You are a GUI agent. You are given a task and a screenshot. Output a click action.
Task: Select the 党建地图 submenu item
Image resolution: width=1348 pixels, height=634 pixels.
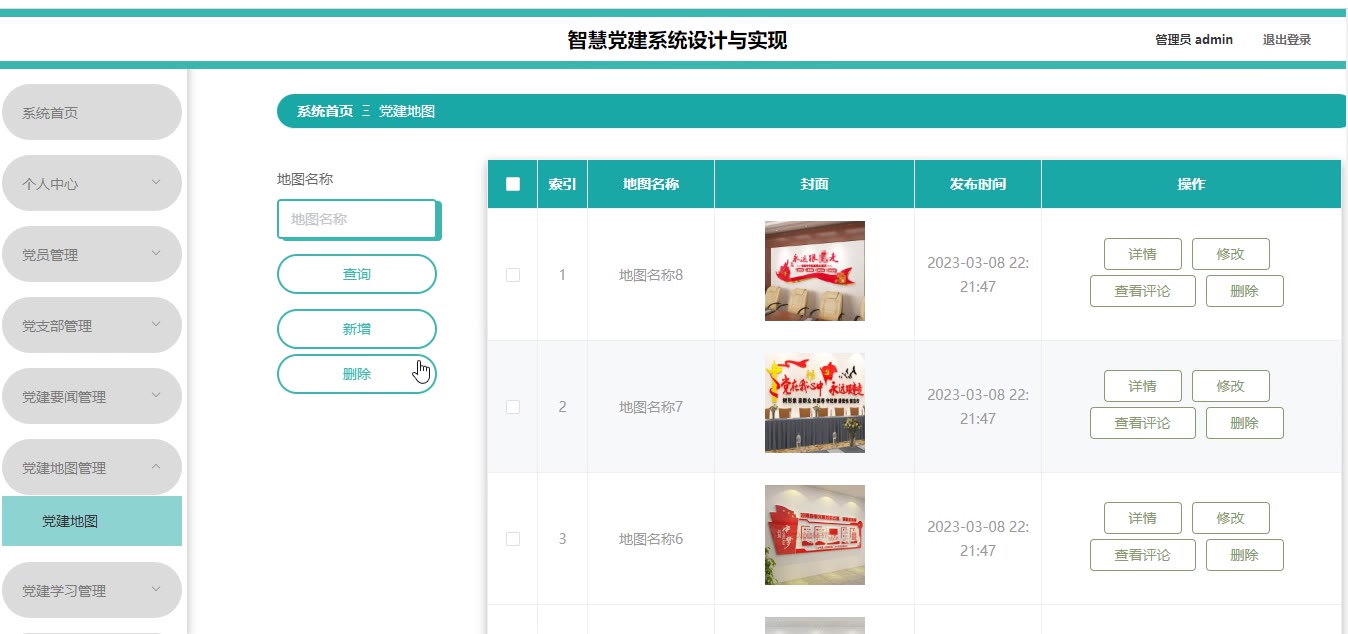click(x=92, y=521)
